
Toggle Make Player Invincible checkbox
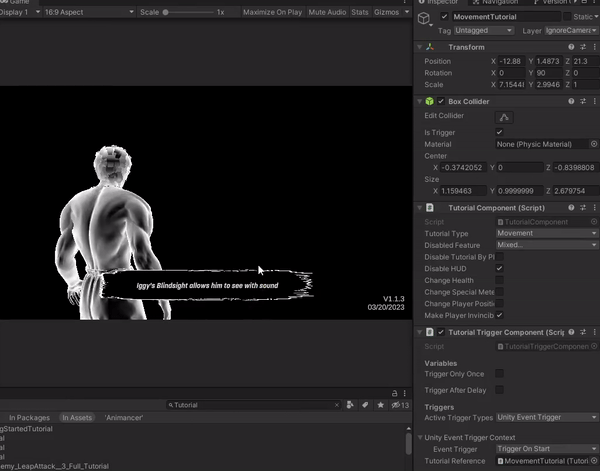[499, 315]
